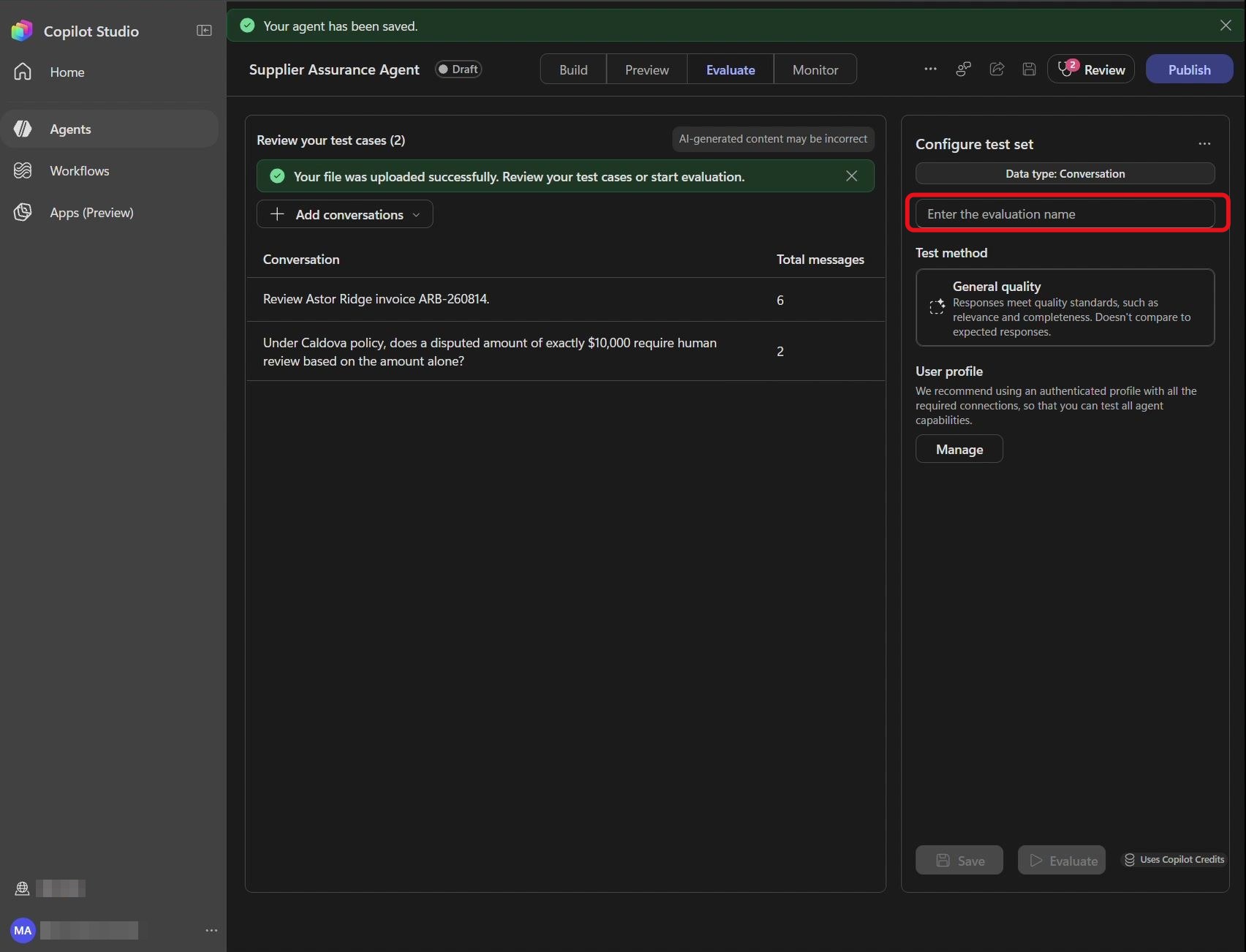Open the Review button with badge
This screenshot has width=1246, height=952.
click(1090, 69)
